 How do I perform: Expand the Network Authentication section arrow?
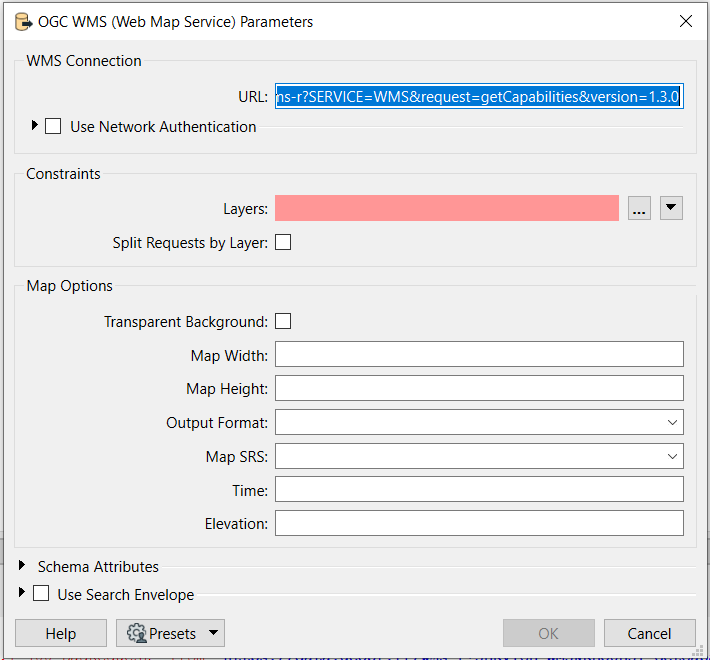tap(35, 126)
